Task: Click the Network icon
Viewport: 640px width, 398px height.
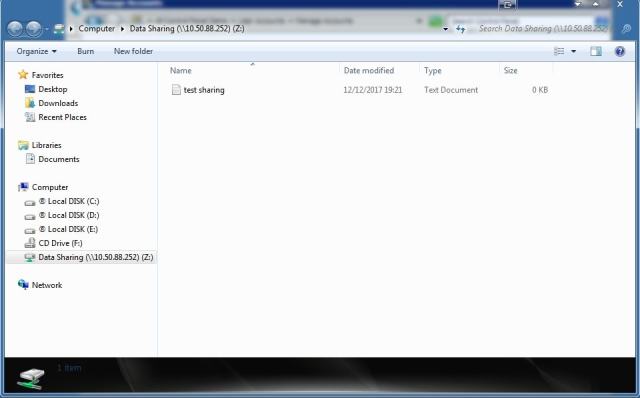Action: point(23,285)
